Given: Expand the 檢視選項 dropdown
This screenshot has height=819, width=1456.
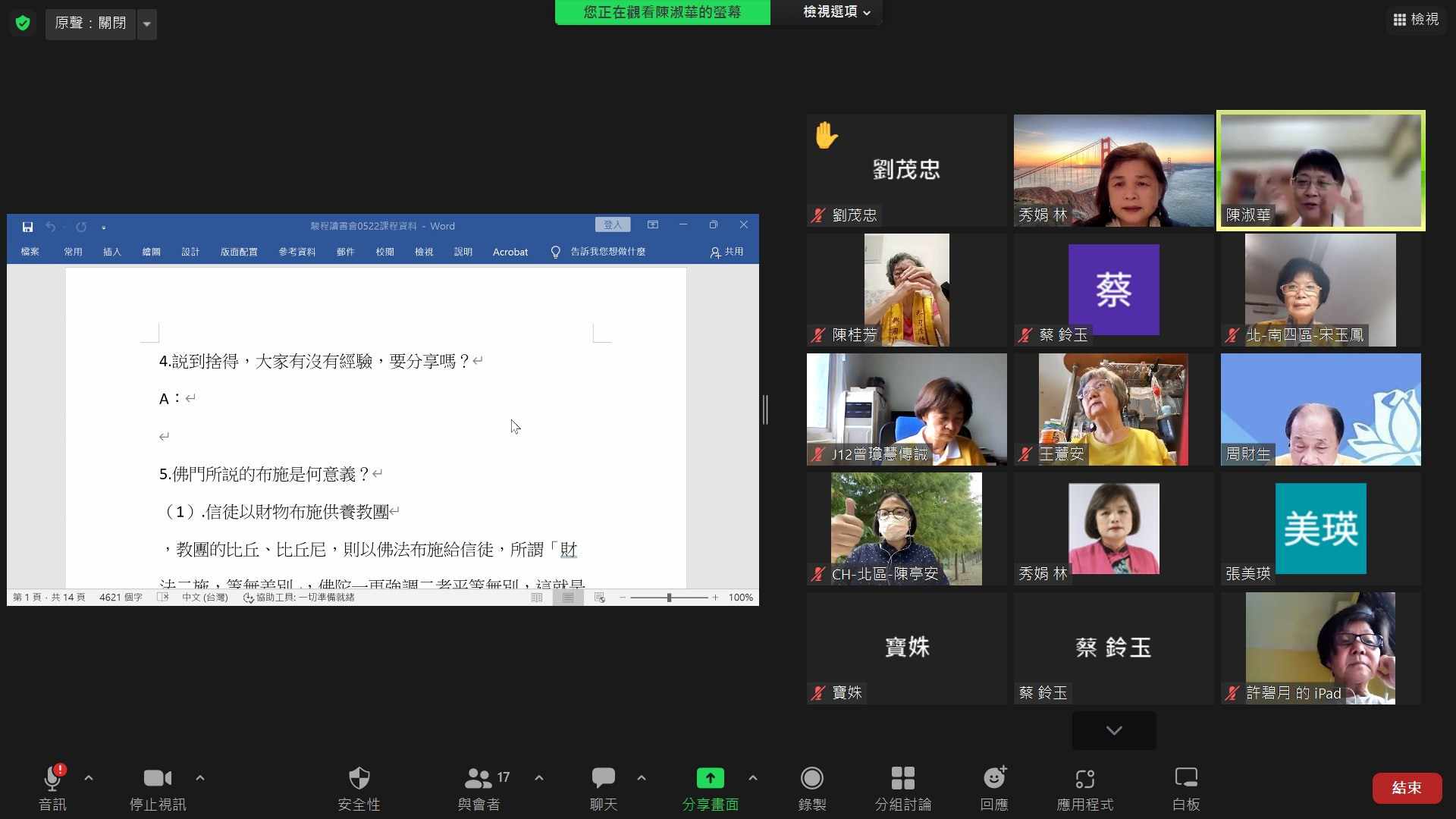Looking at the screenshot, I should (x=836, y=12).
